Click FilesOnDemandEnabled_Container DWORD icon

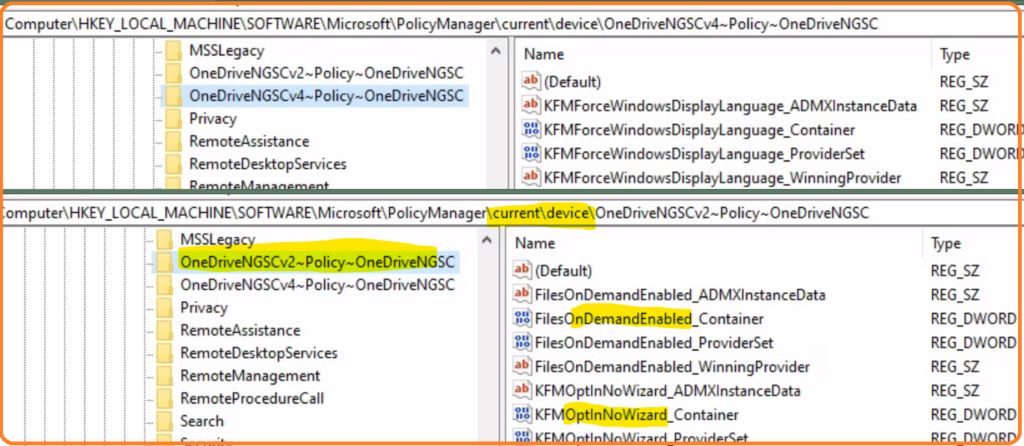[522, 319]
